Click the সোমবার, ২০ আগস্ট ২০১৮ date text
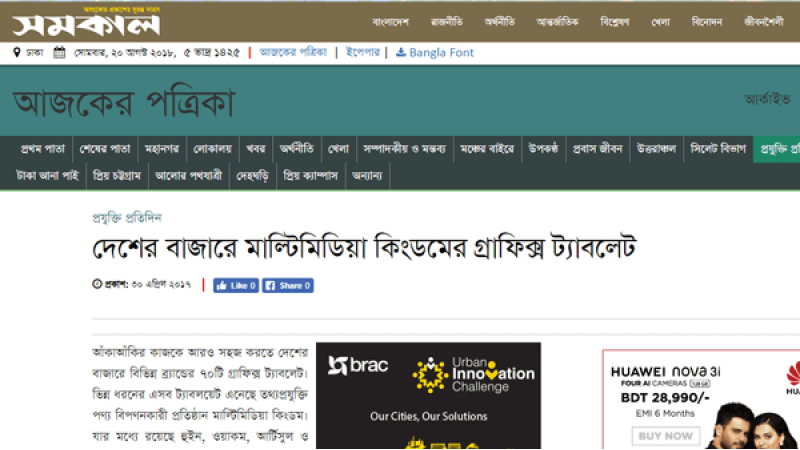Screen dimensions: 800x450 (126, 52)
